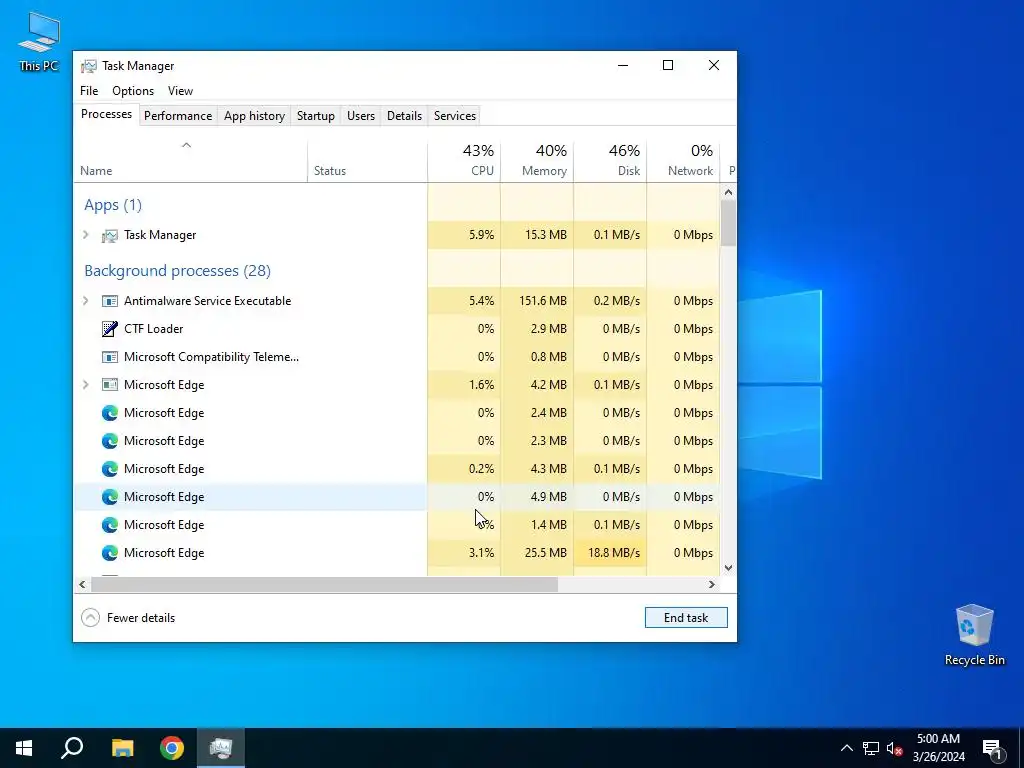Click the vertical scrollbar up arrow
The height and width of the screenshot is (768, 1024).
728,192
